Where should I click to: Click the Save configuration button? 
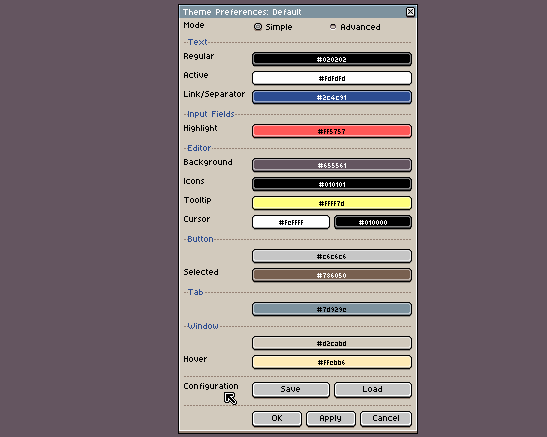point(291,390)
